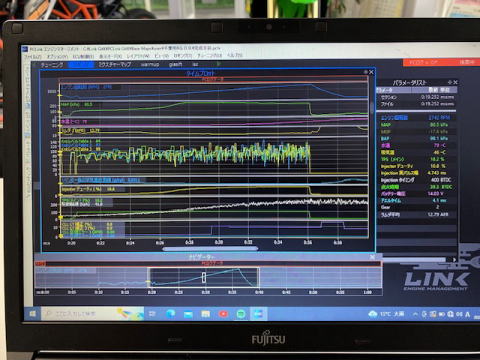The height and width of the screenshot is (360, 480).
Task: Click the navigator cursor marker
Action: 204,277
